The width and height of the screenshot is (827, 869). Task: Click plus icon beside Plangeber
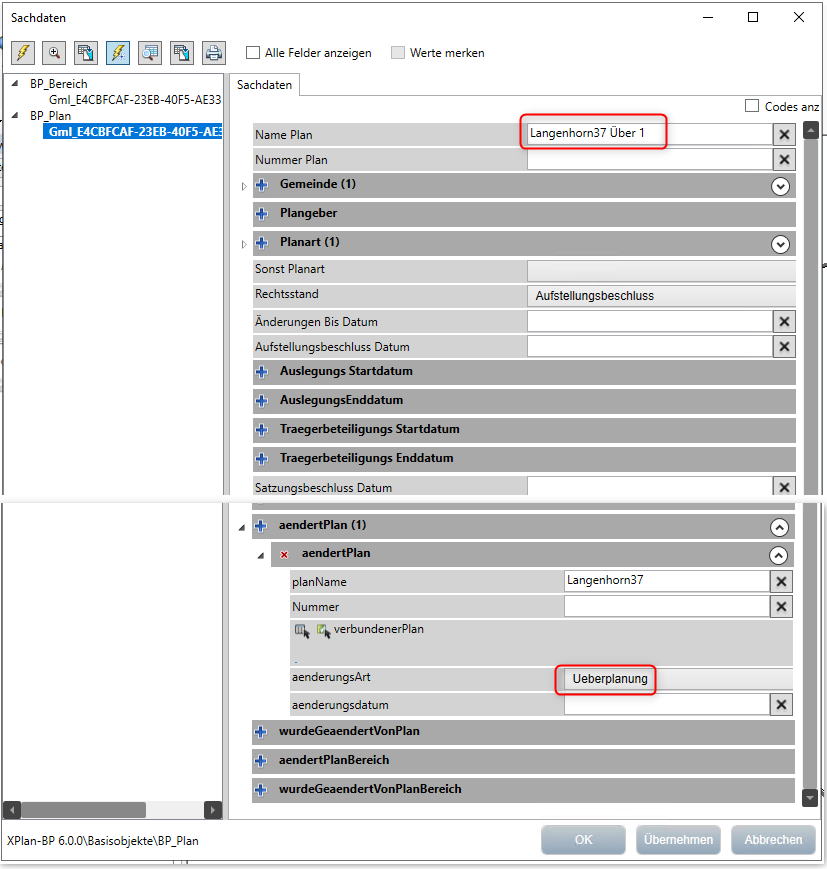click(x=262, y=214)
